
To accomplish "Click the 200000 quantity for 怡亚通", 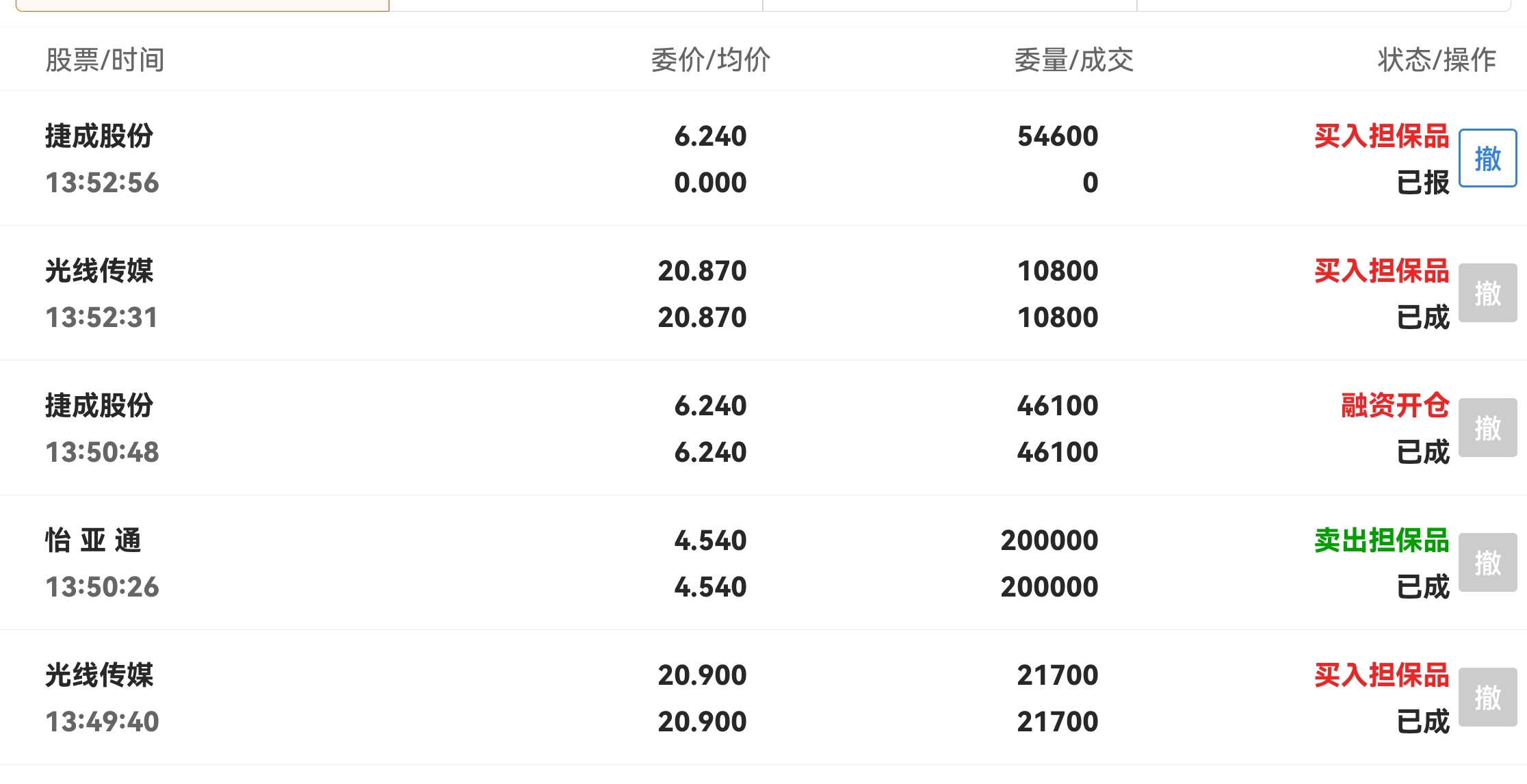I will [x=1049, y=540].
